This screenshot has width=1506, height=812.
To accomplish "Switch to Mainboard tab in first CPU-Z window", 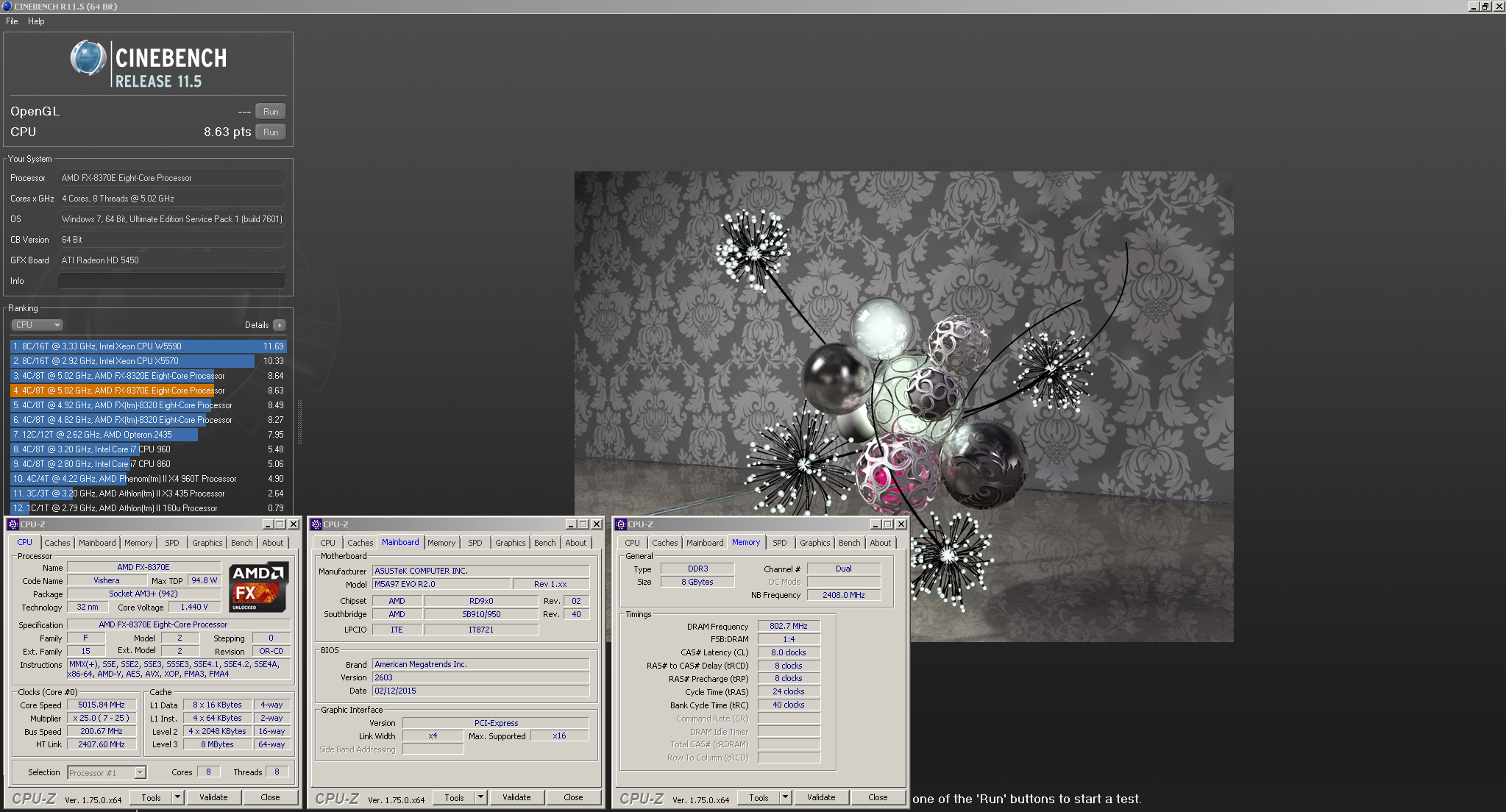I will click(97, 543).
